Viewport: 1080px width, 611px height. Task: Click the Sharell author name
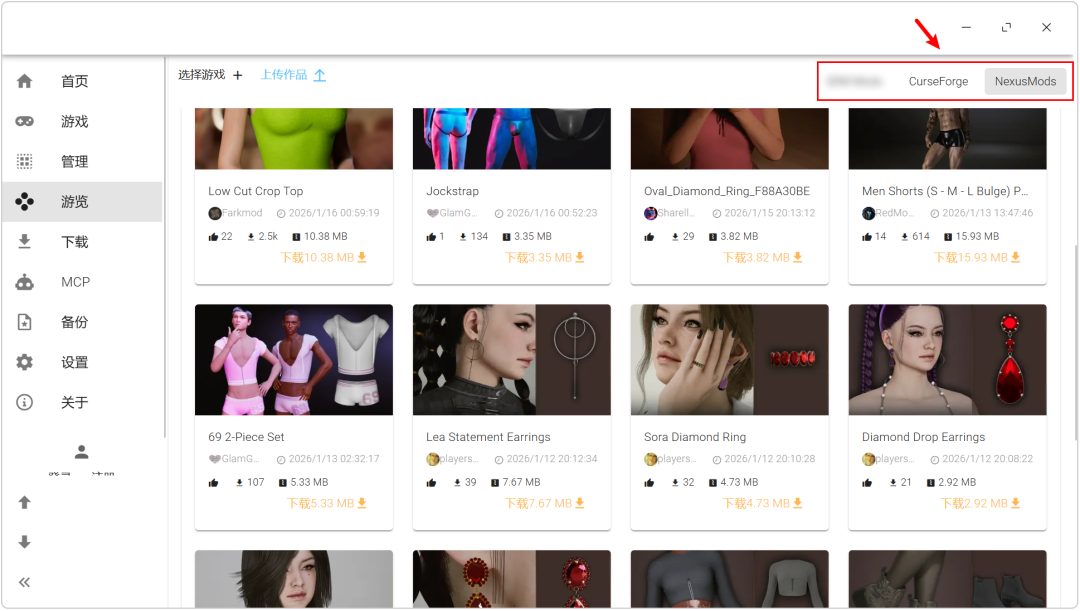click(x=676, y=213)
